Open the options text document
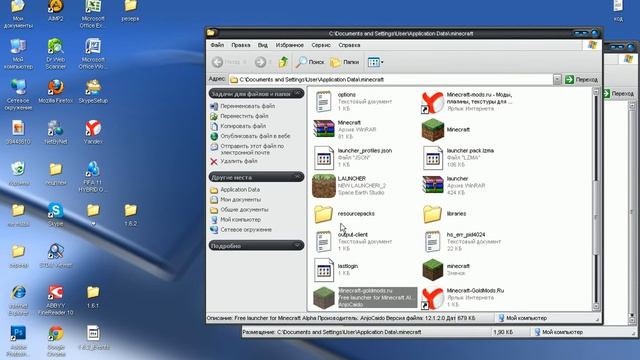640x360 pixels. (324, 102)
